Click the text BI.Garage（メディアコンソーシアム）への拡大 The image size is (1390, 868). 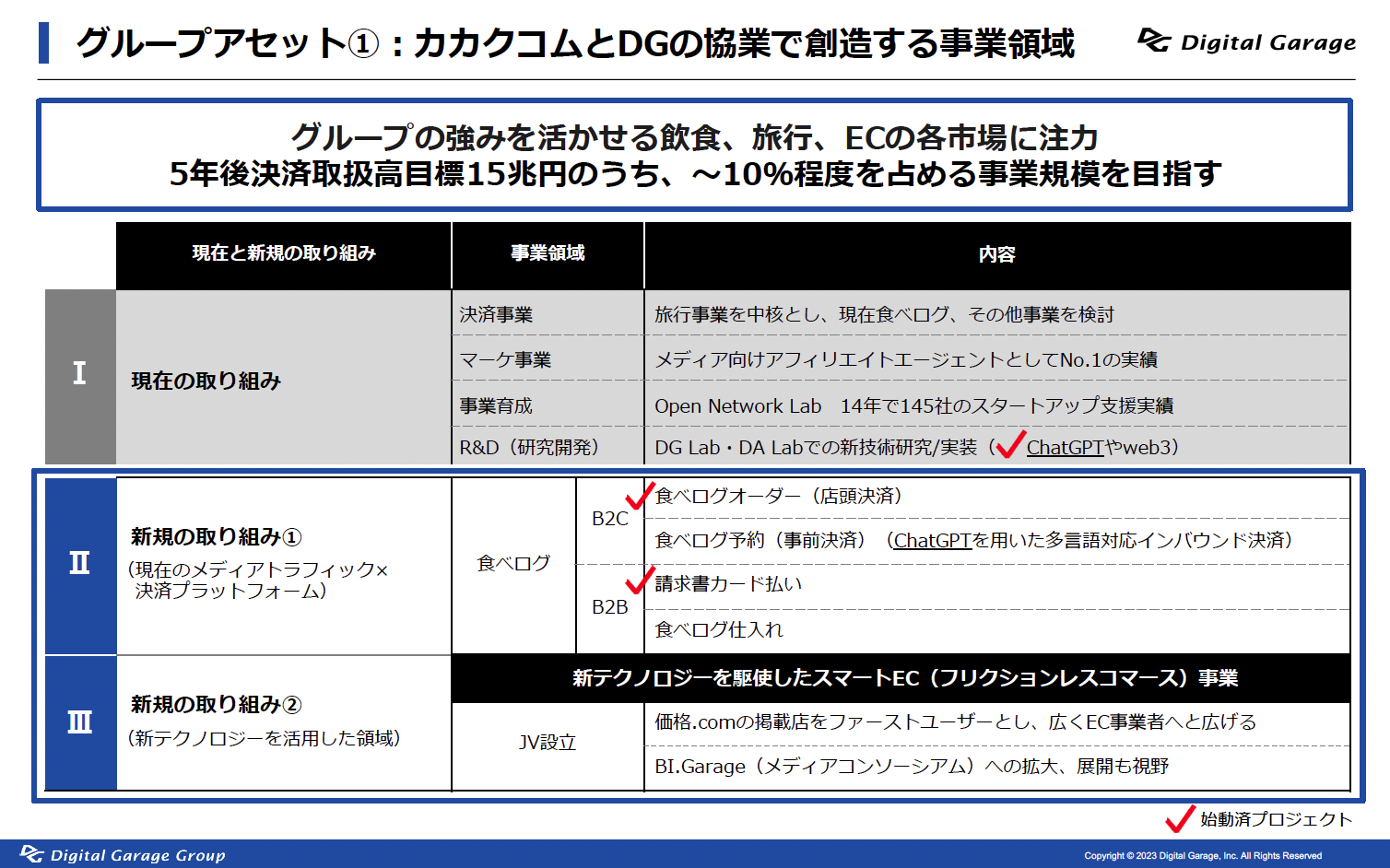pyautogui.click(x=912, y=767)
